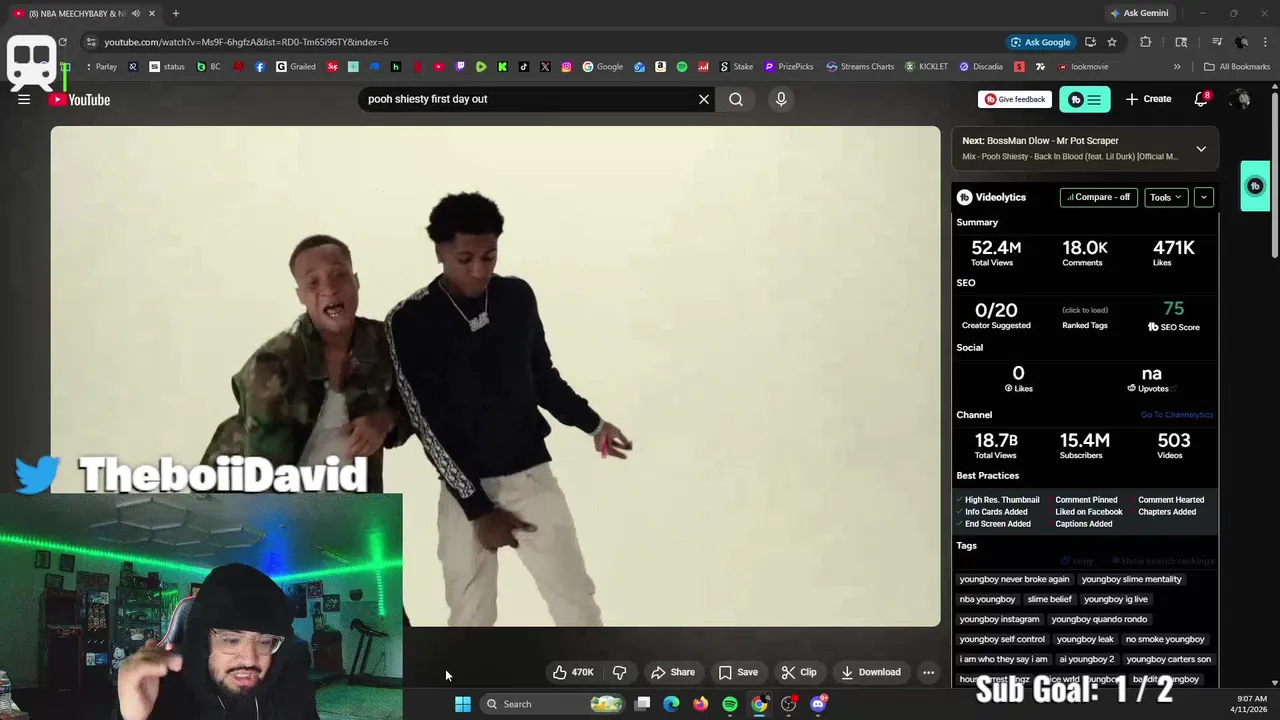Open the PrizePicks bookmark

788,67
